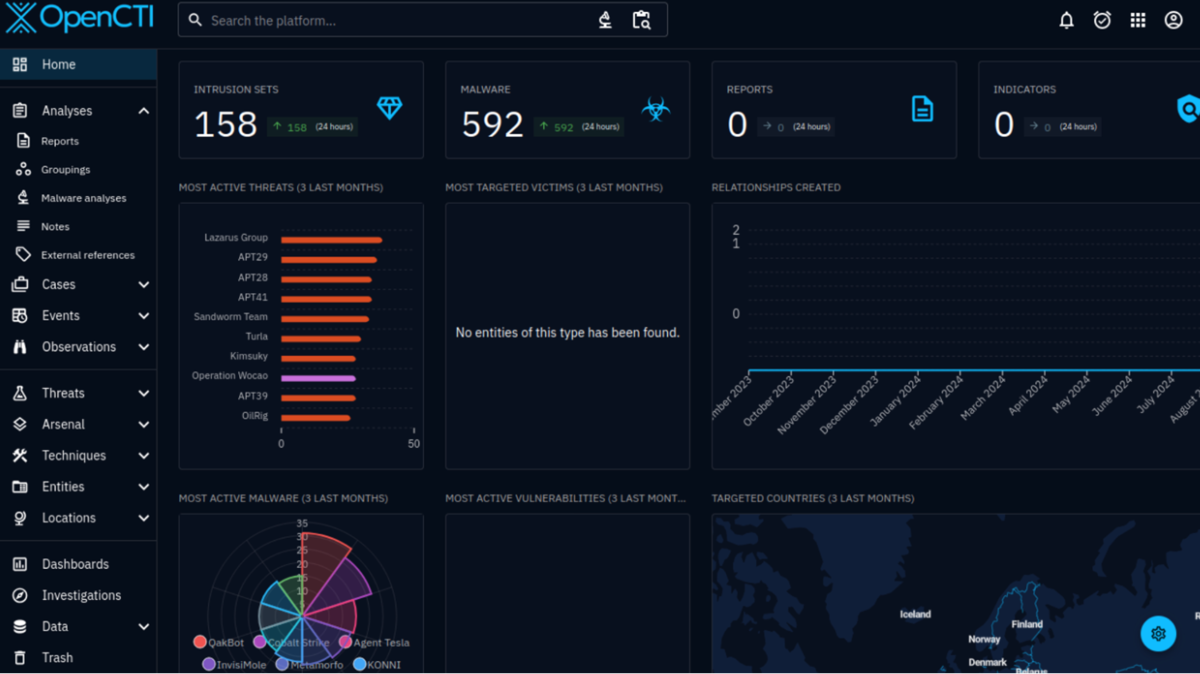
Task: Click the OilRig threat label
Action: 255,415
